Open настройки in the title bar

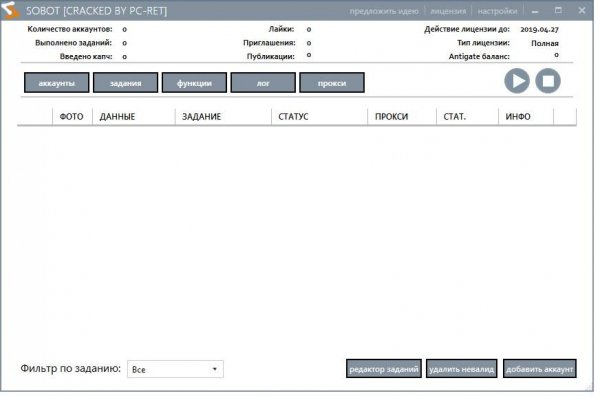coord(497,11)
